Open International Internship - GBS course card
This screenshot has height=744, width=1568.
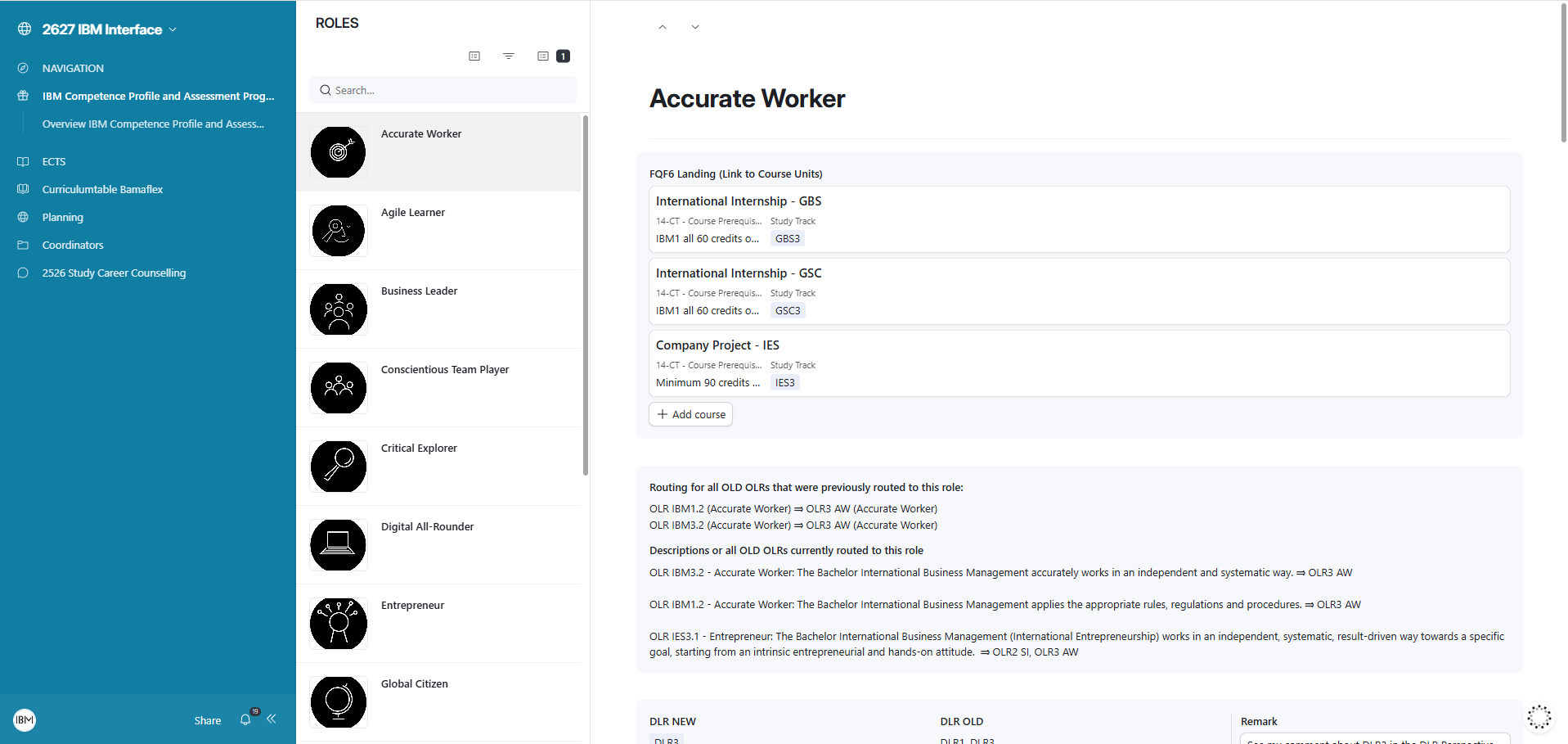pyautogui.click(x=1080, y=219)
